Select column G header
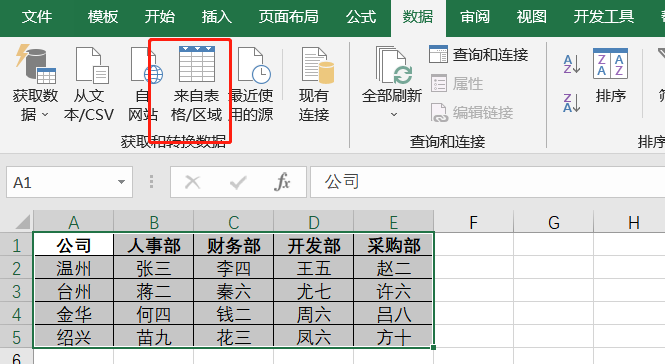The image size is (665, 364). [553, 221]
